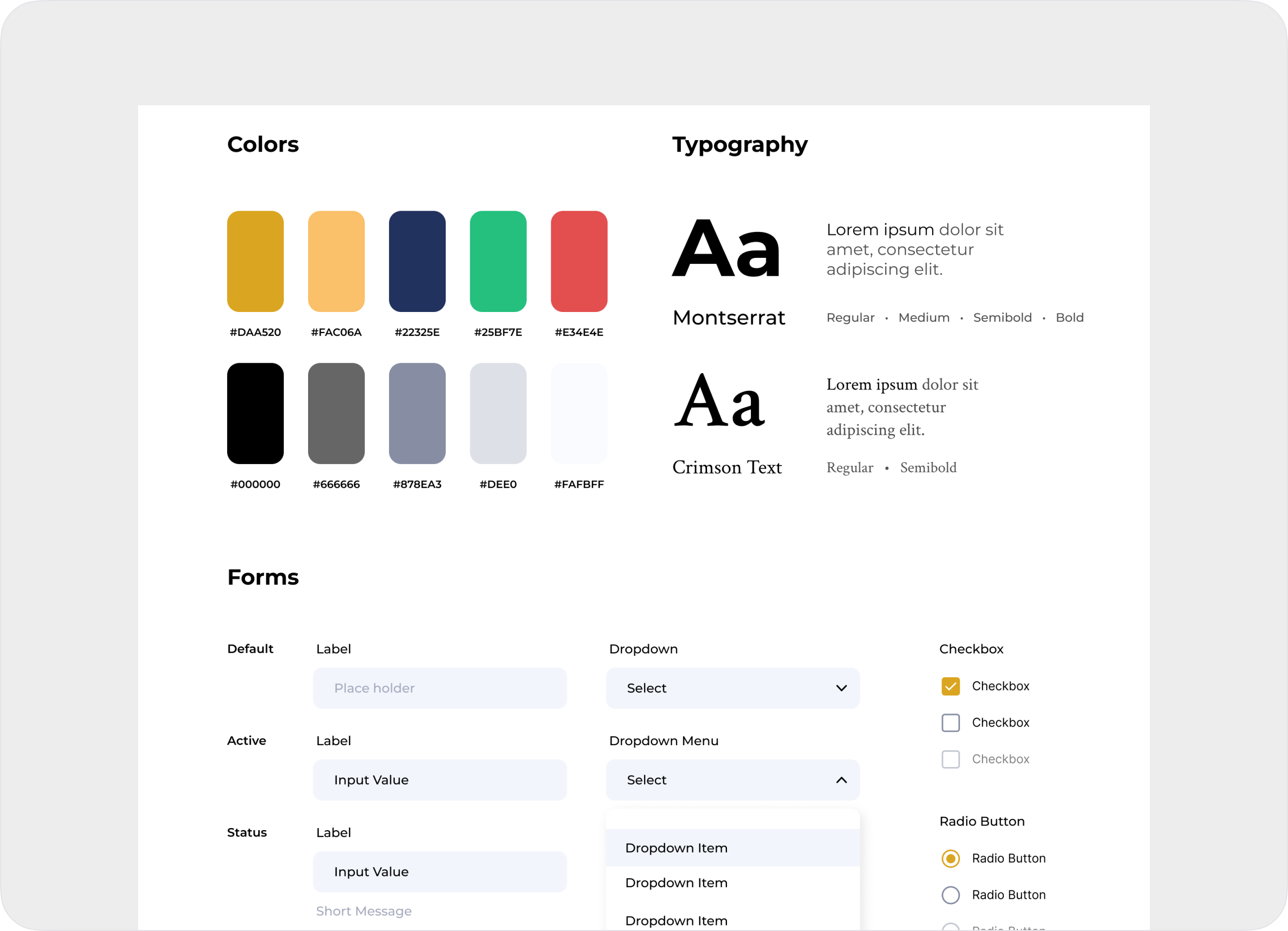
Task: Click the up chevron in Dropdown Menu
Action: pyautogui.click(x=841, y=780)
